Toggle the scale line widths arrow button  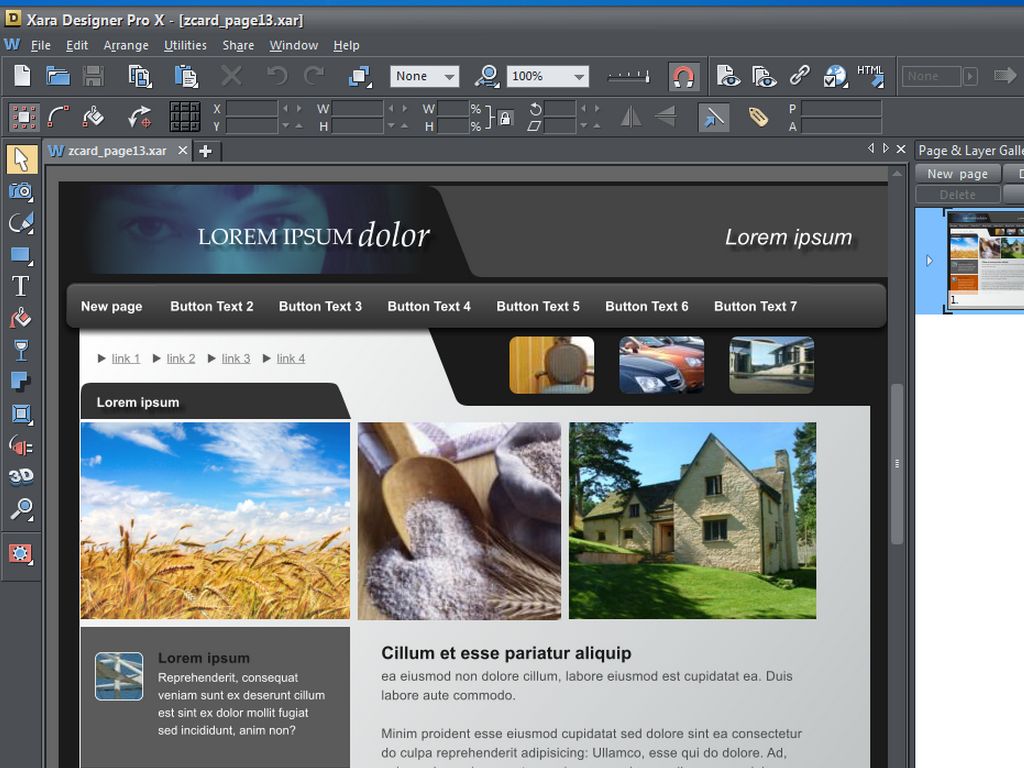(713, 117)
